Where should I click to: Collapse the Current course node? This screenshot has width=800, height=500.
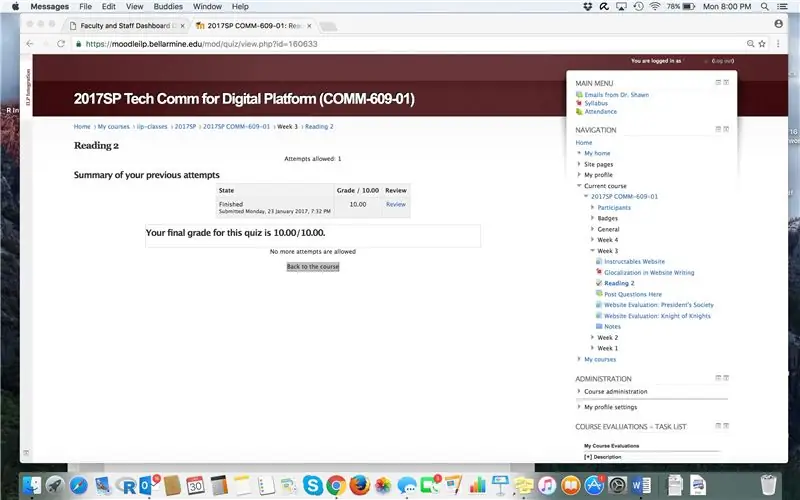click(579, 186)
